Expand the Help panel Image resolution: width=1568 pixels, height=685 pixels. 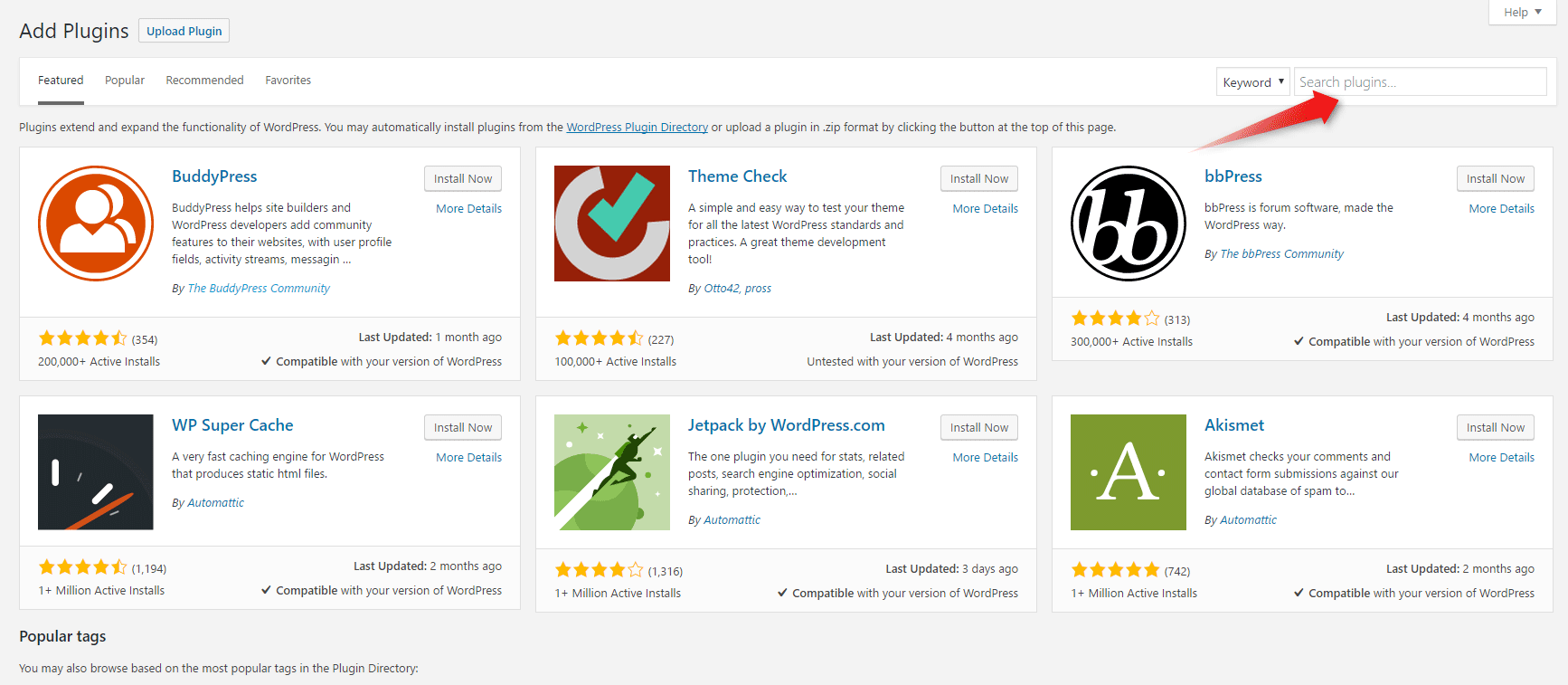(1522, 12)
